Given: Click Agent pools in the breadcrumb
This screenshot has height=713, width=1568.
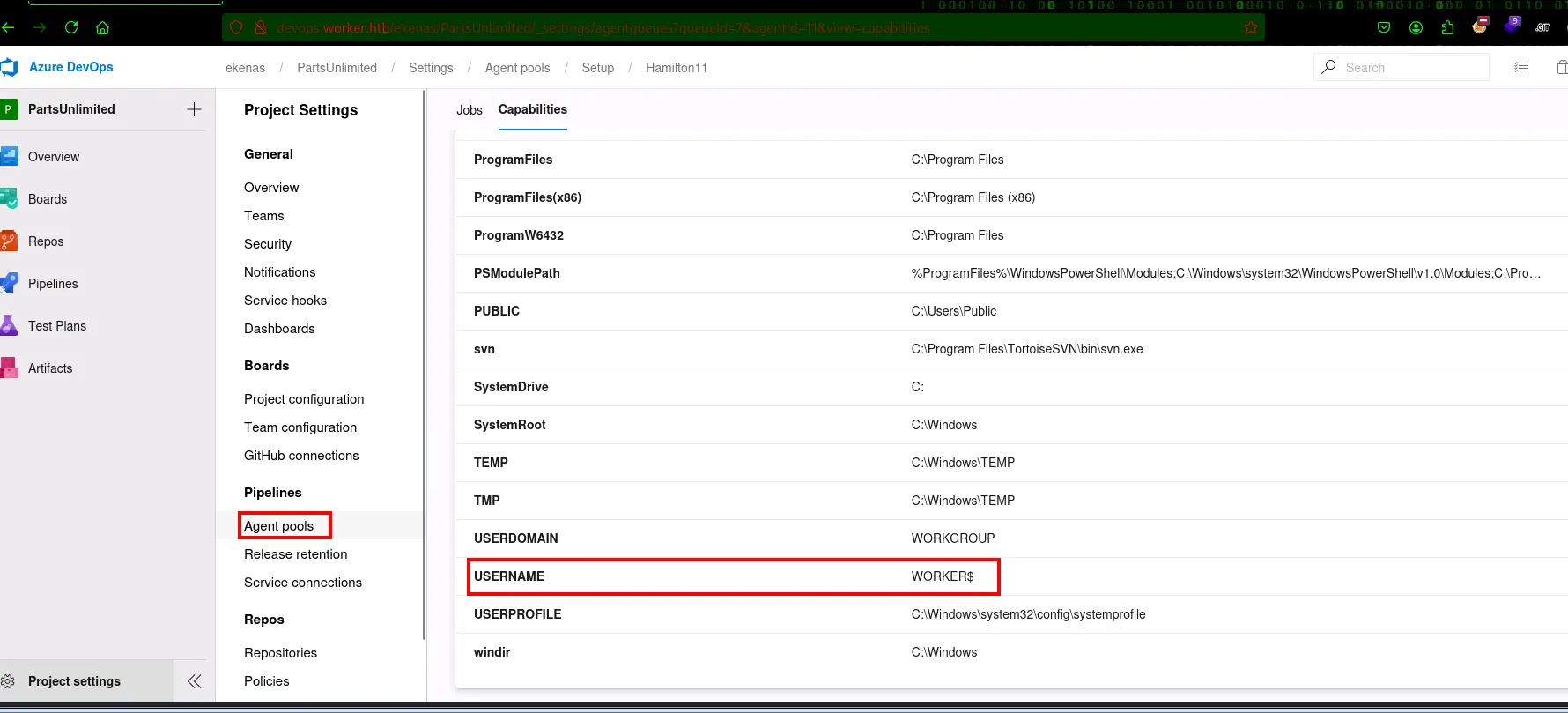Looking at the screenshot, I should [x=517, y=68].
